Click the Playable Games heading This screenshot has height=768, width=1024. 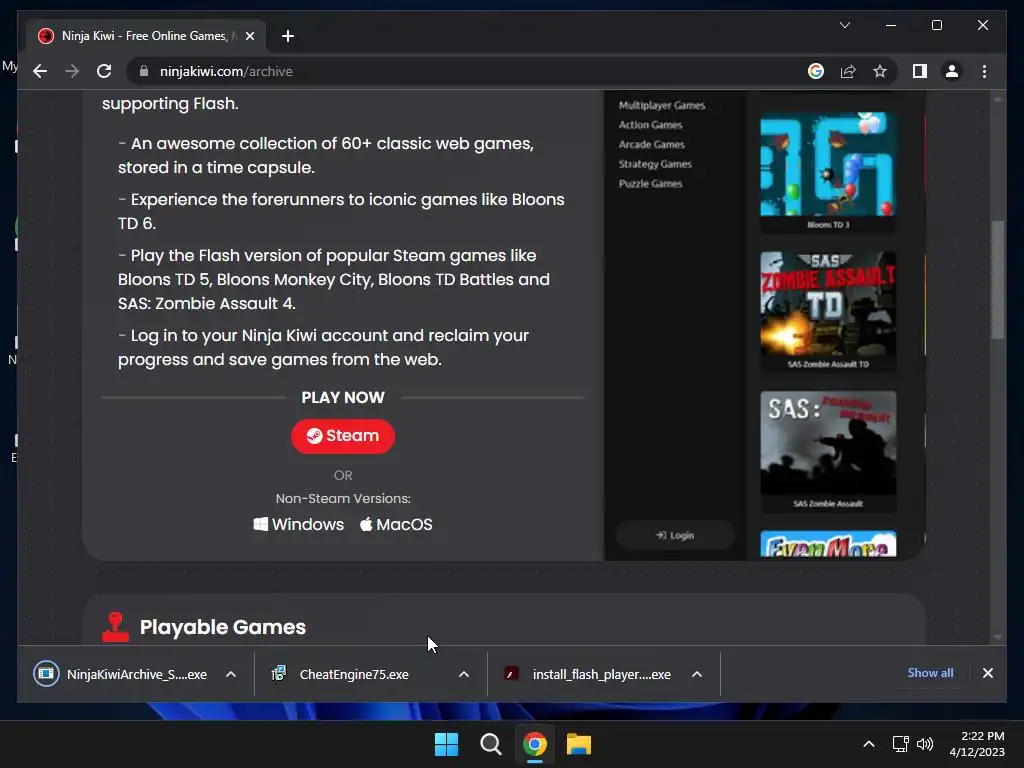(x=223, y=627)
